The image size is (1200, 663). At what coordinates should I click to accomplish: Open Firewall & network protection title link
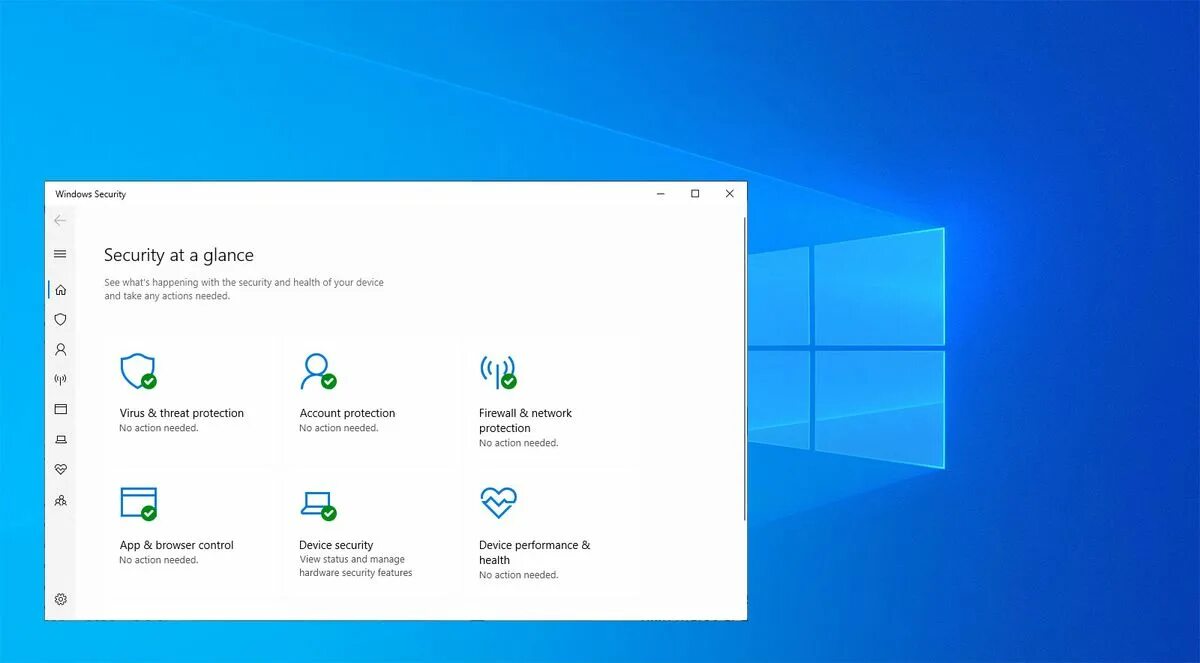point(525,420)
